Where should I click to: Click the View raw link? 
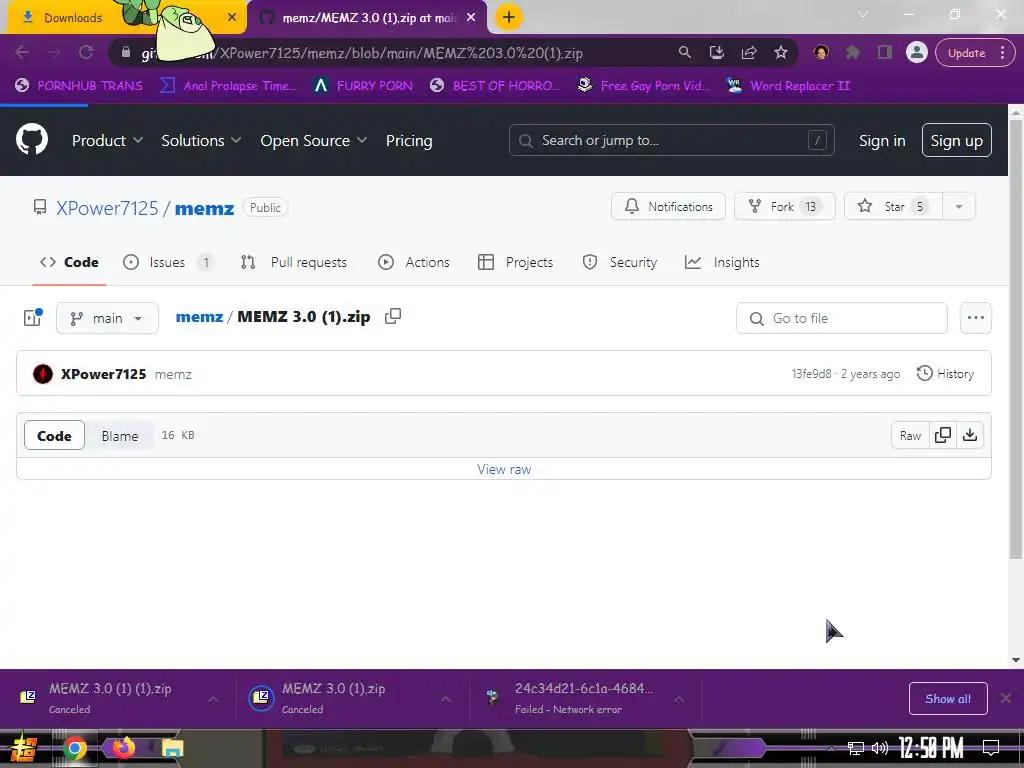click(x=504, y=469)
